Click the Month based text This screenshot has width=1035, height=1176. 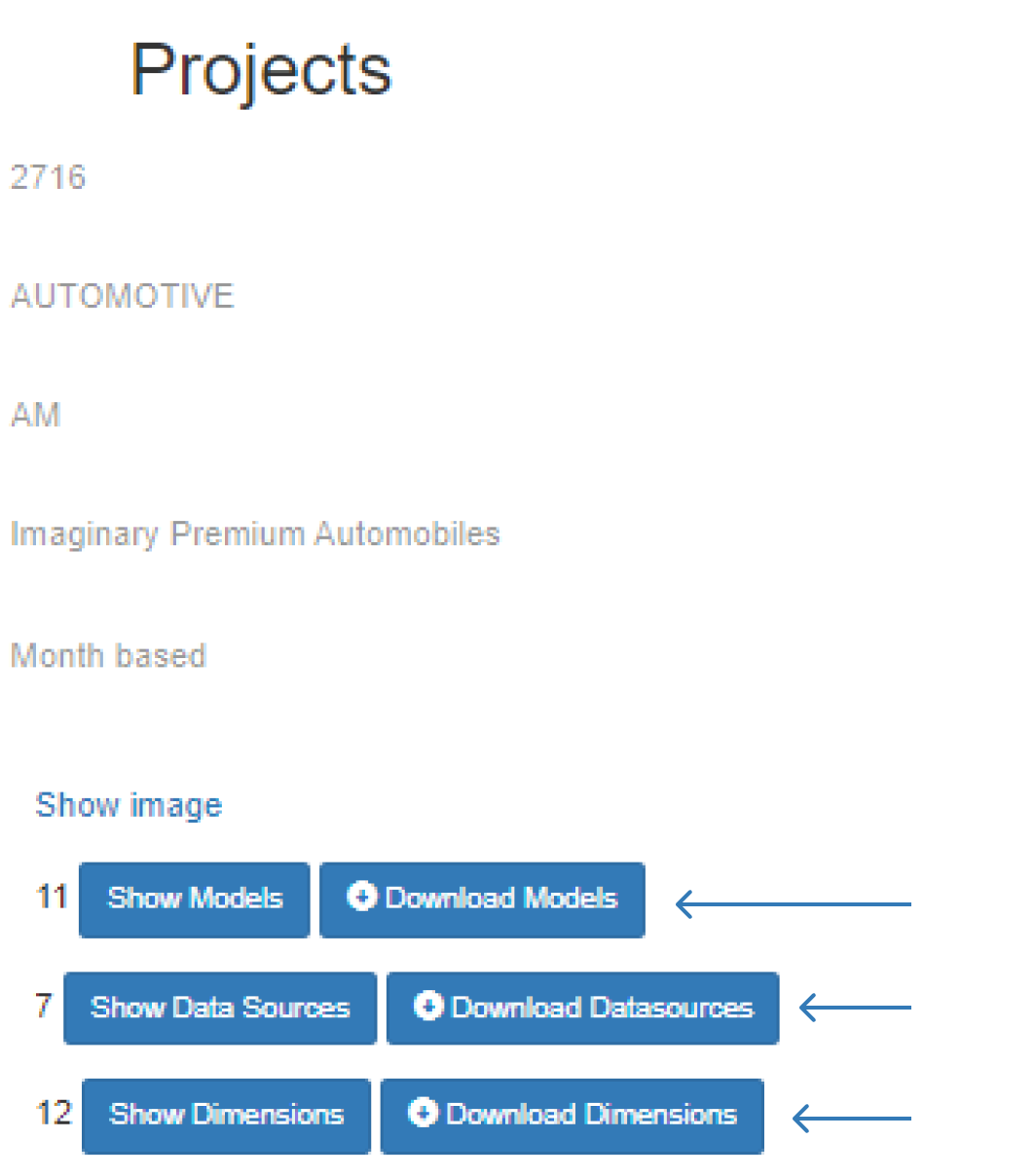pos(108,655)
